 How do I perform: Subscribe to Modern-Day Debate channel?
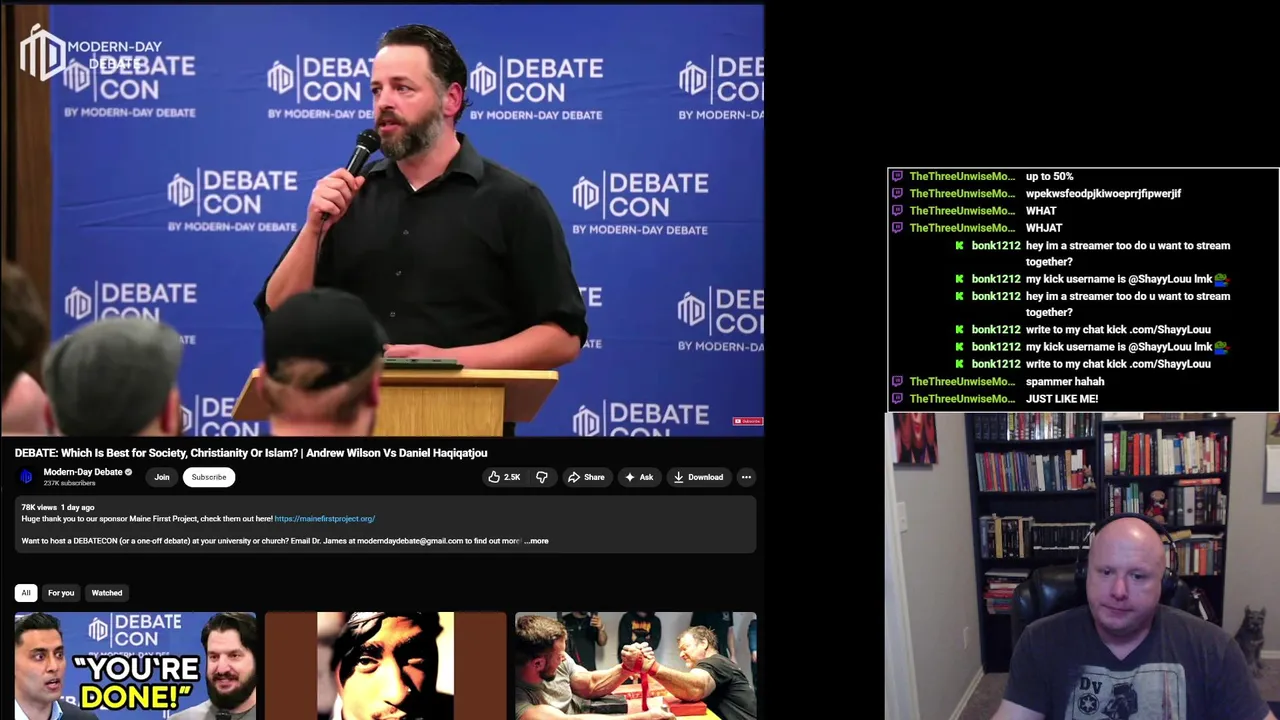pos(209,477)
